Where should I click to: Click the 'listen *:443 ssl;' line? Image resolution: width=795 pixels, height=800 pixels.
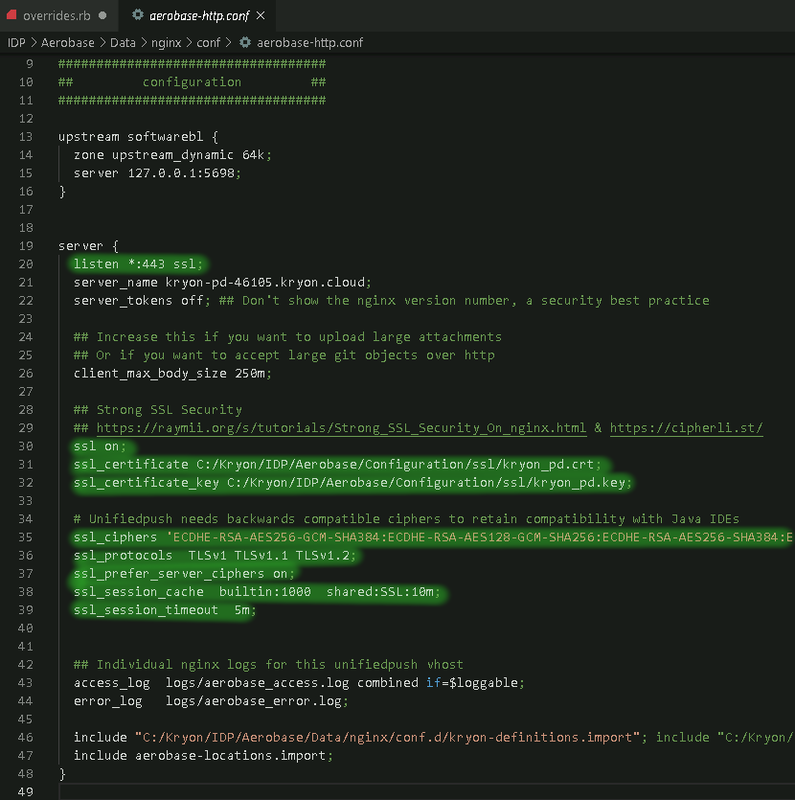tap(138, 264)
